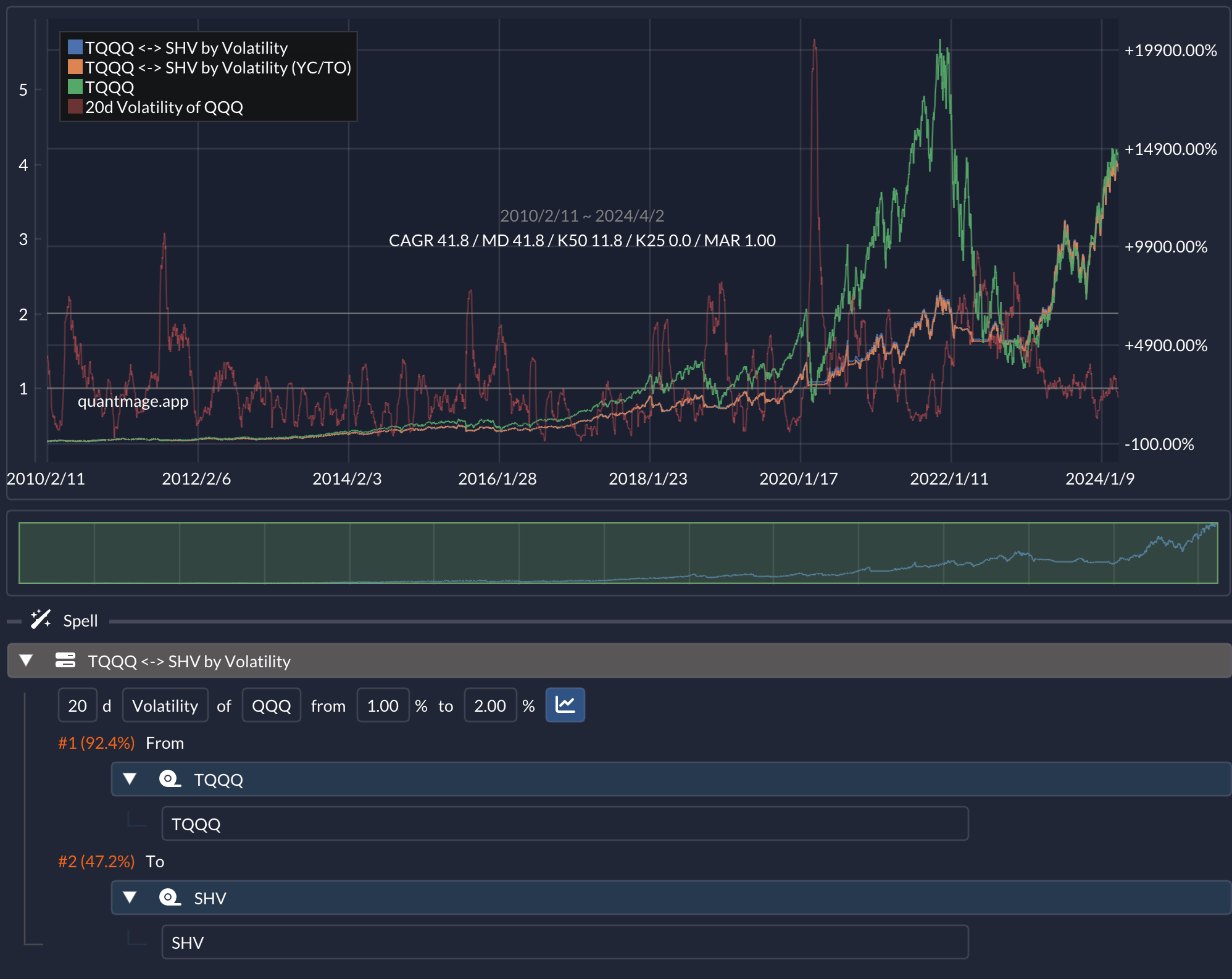Click the -100.00% axis label
Image resolution: width=1232 pixels, height=979 pixels.
1159,444
